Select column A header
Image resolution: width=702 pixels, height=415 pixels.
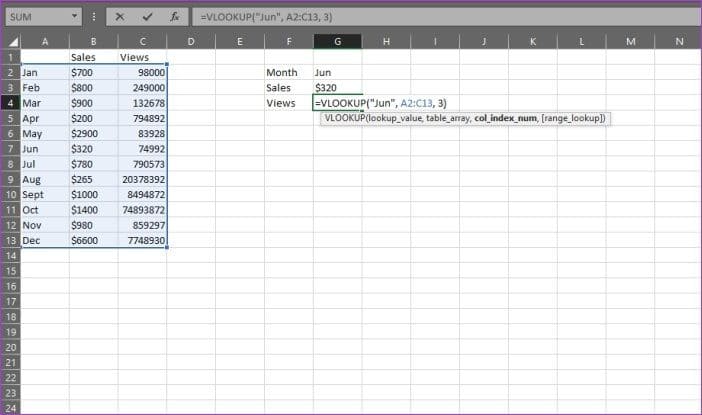pos(45,42)
